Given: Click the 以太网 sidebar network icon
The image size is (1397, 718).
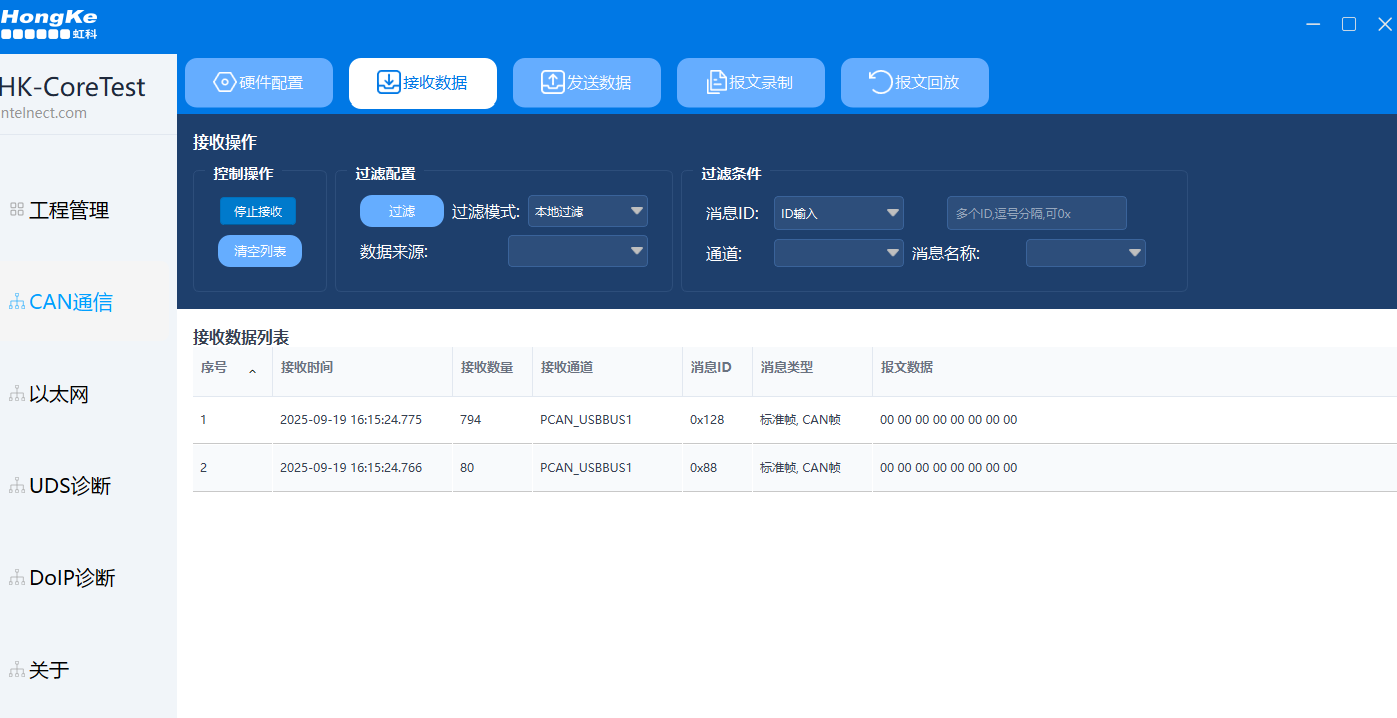Looking at the screenshot, I should 17,394.
